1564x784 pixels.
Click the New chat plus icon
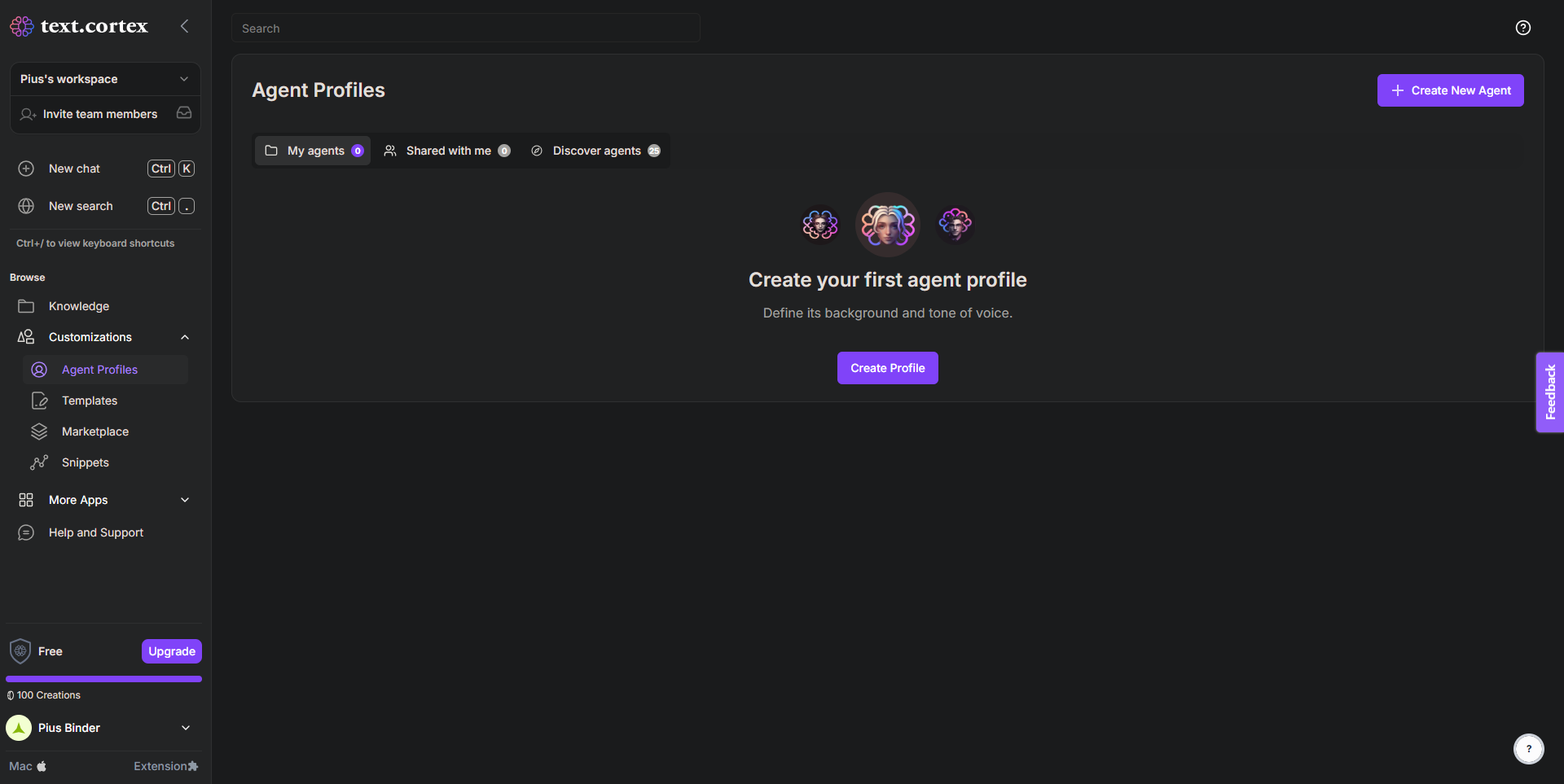coord(26,169)
